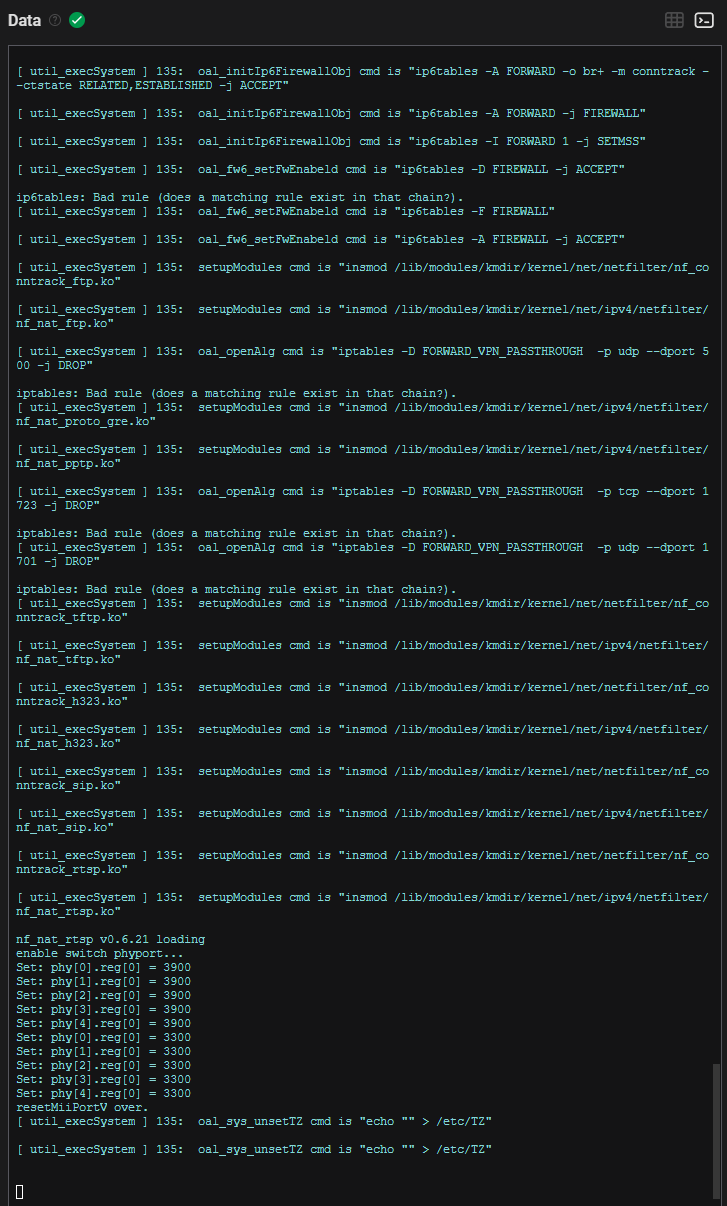Screen dimensions: 727x1206
Task: Switch to the table view icon
Action: [x=675, y=20]
